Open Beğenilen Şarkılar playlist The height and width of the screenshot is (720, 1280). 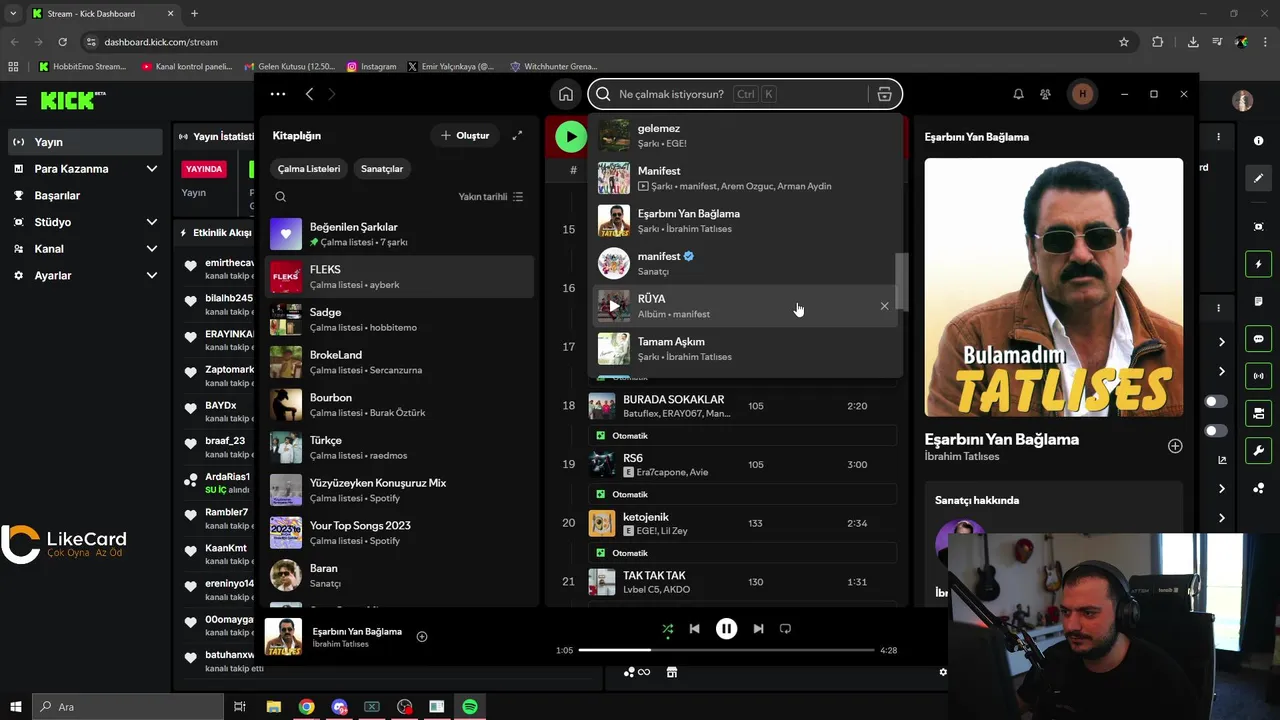400,234
